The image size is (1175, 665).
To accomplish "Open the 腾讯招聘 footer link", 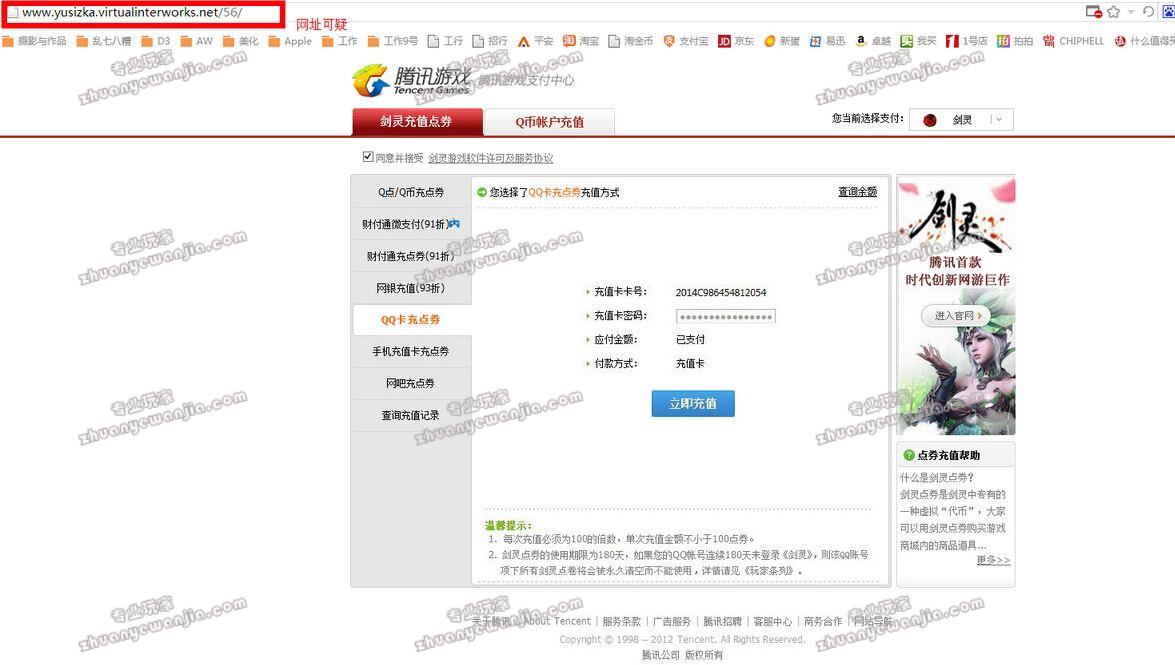I will 722,622.
